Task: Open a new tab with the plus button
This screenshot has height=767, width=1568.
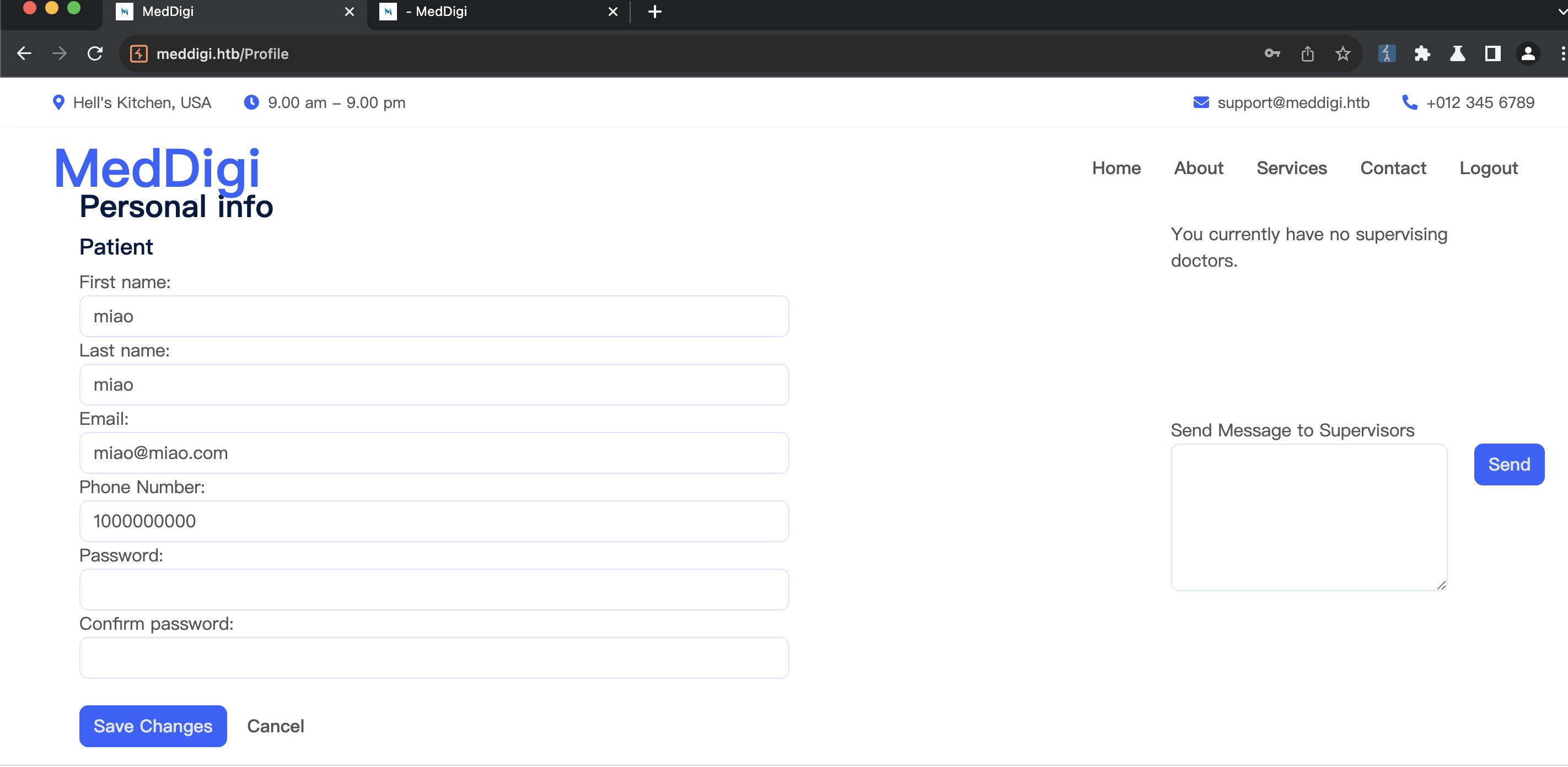Action: point(654,12)
